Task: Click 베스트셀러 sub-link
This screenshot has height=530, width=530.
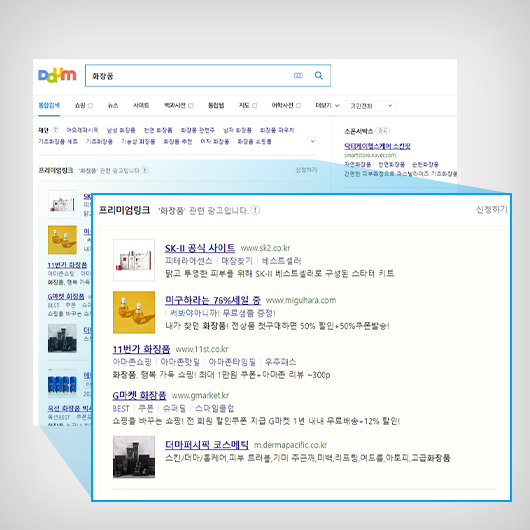Action: [281, 261]
